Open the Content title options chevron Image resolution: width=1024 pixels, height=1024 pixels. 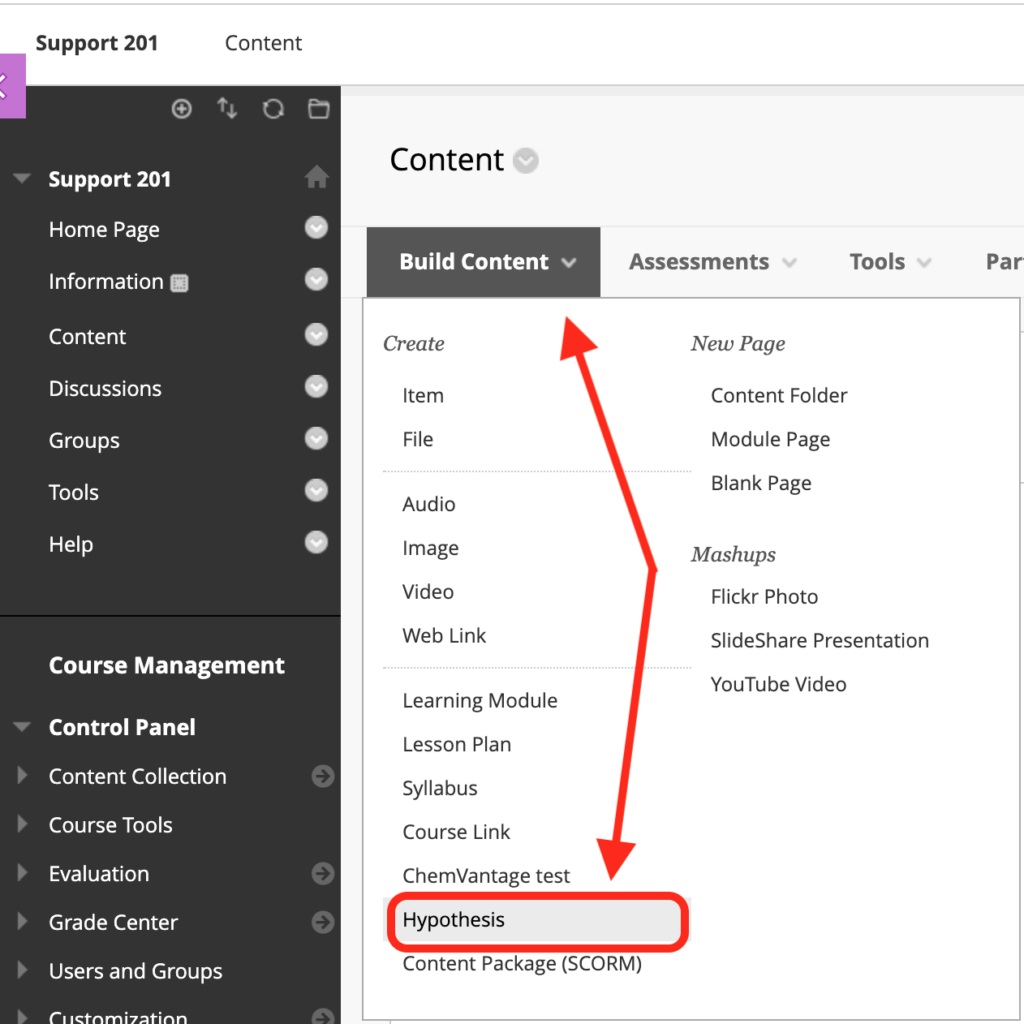pos(525,161)
